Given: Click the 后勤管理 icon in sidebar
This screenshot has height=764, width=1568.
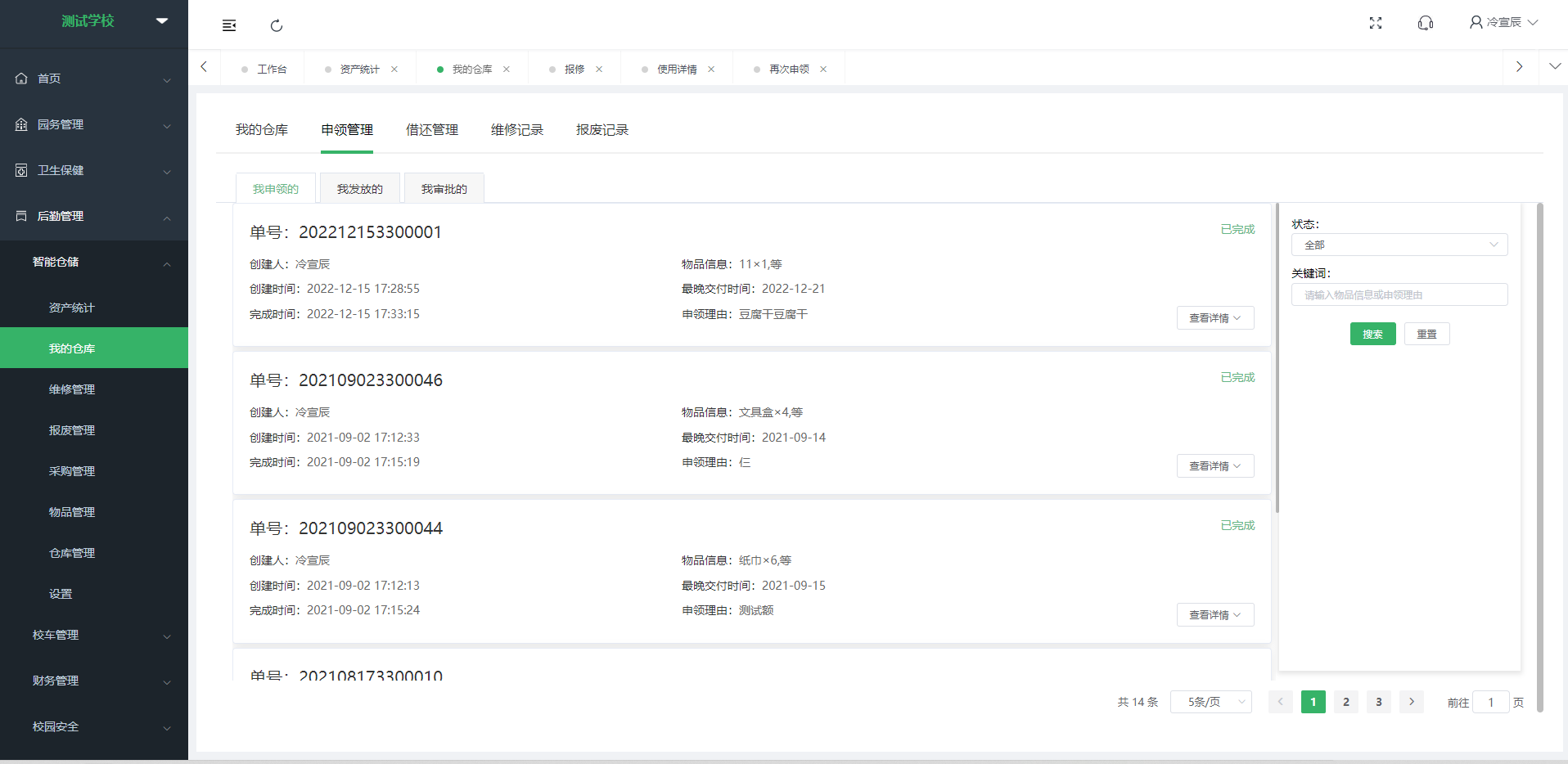Looking at the screenshot, I should 21,216.
